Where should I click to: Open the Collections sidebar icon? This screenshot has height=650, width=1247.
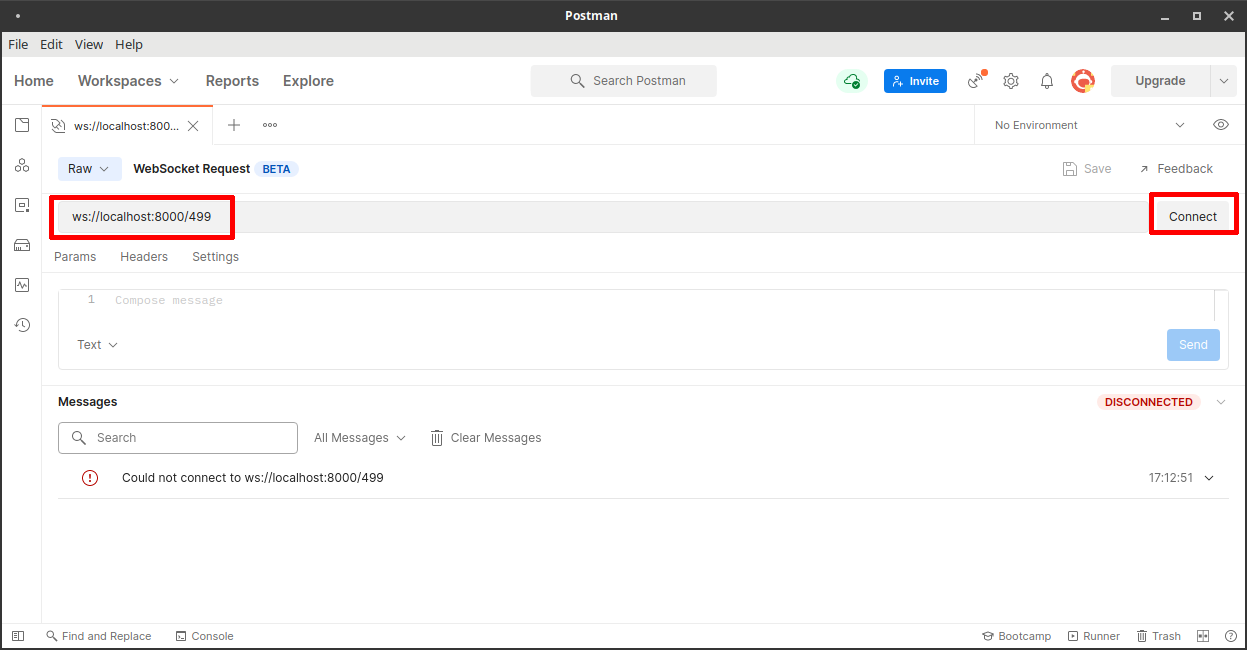(x=22, y=125)
